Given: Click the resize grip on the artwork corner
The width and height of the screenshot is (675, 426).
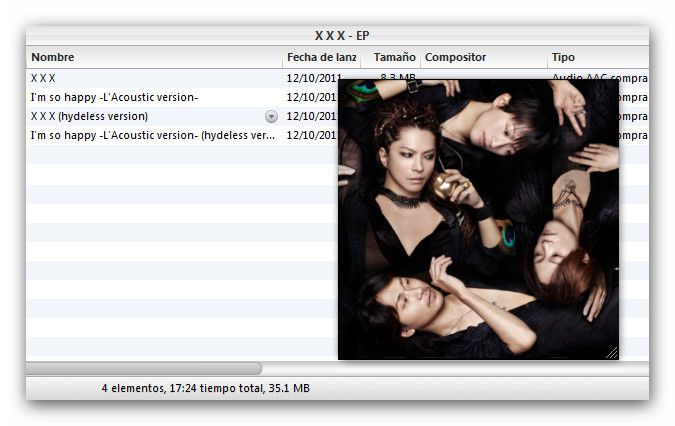Looking at the screenshot, I should point(612,353).
